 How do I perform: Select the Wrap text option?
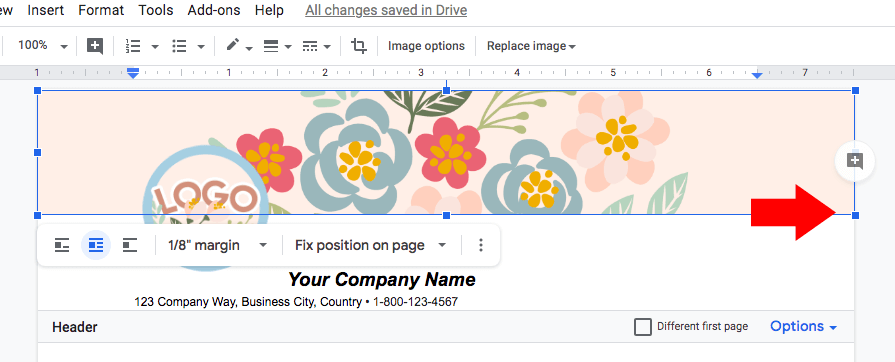(96, 246)
